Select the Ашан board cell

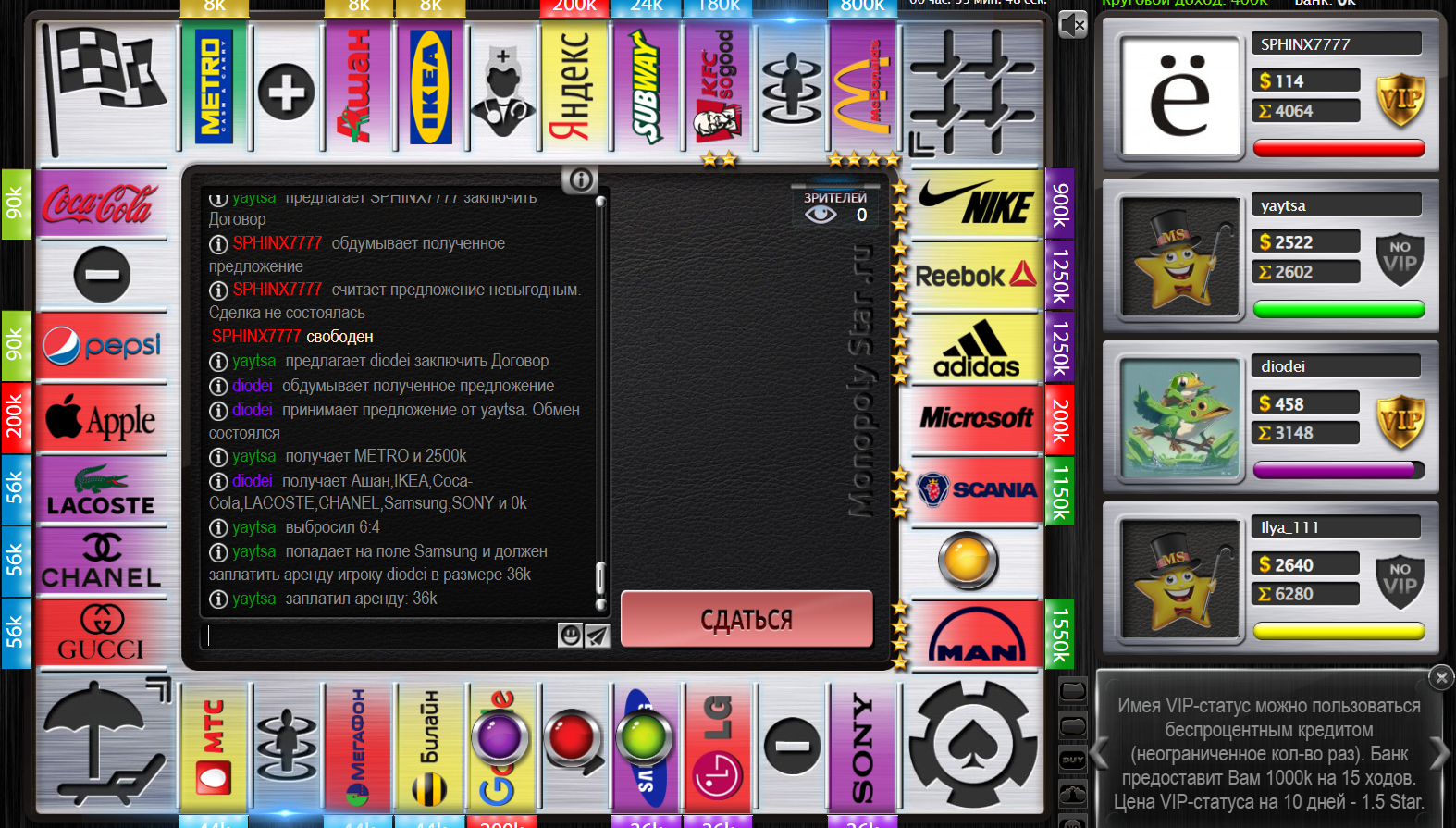pyautogui.click(x=359, y=85)
